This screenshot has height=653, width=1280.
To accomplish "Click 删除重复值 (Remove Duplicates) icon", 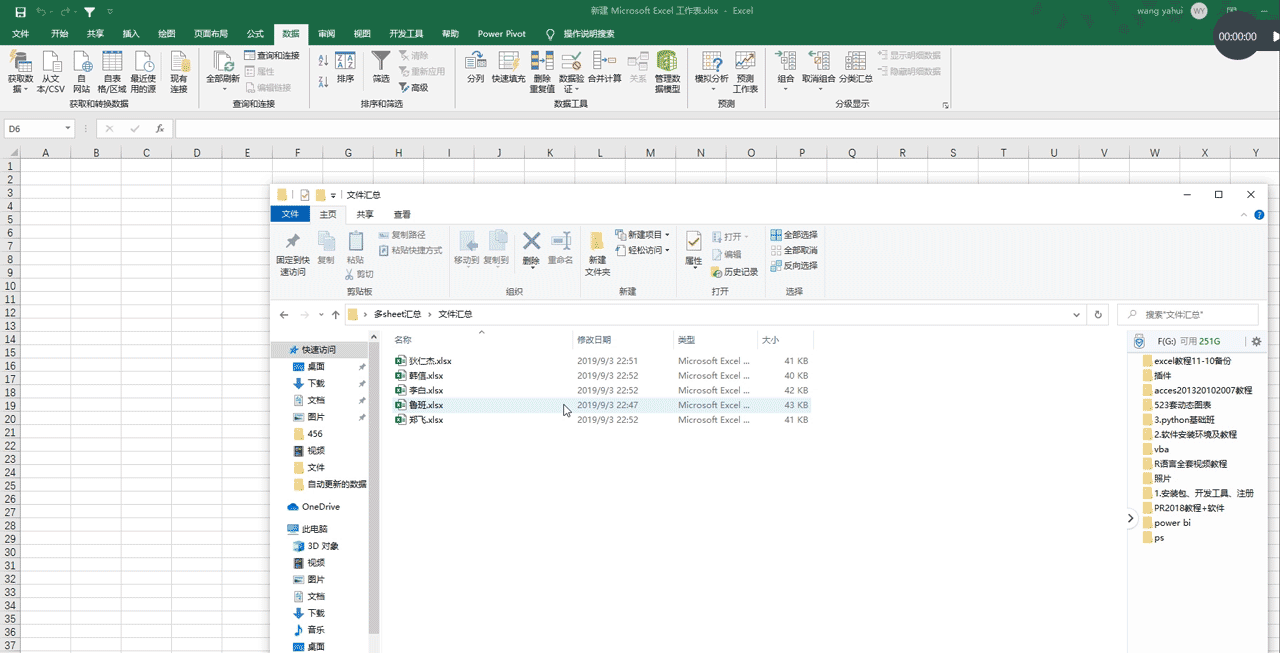I will [542, 72].
